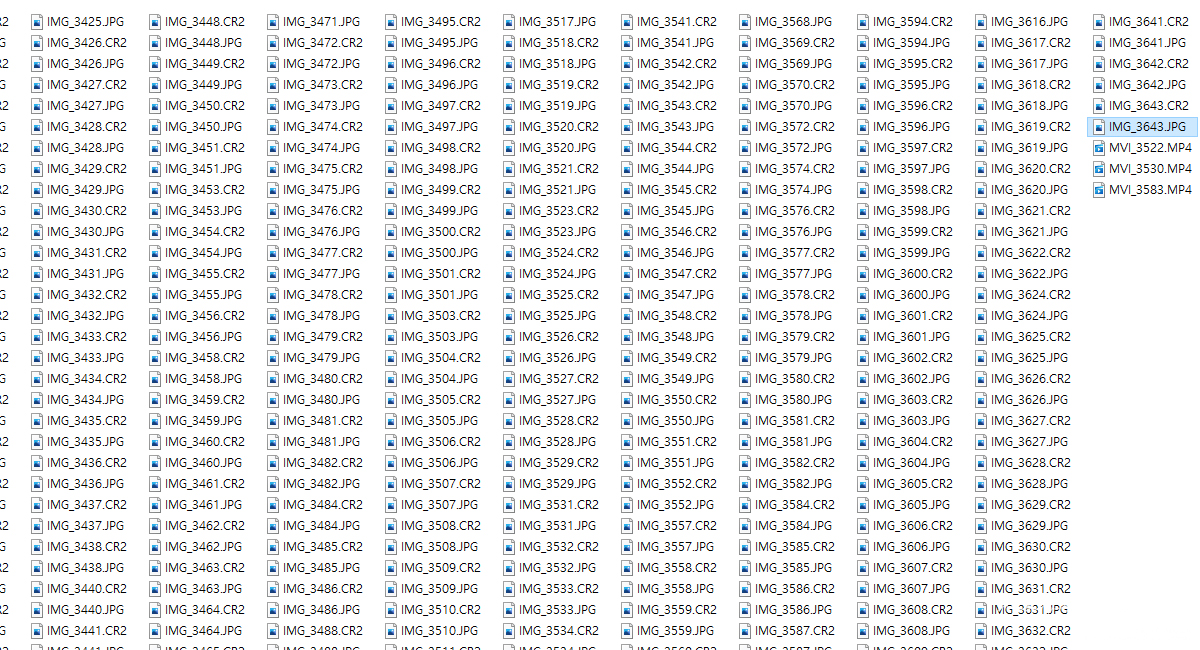Select file name IMG_3626.CR2
Screen dimensions: 1200x650
[1031, 378]
